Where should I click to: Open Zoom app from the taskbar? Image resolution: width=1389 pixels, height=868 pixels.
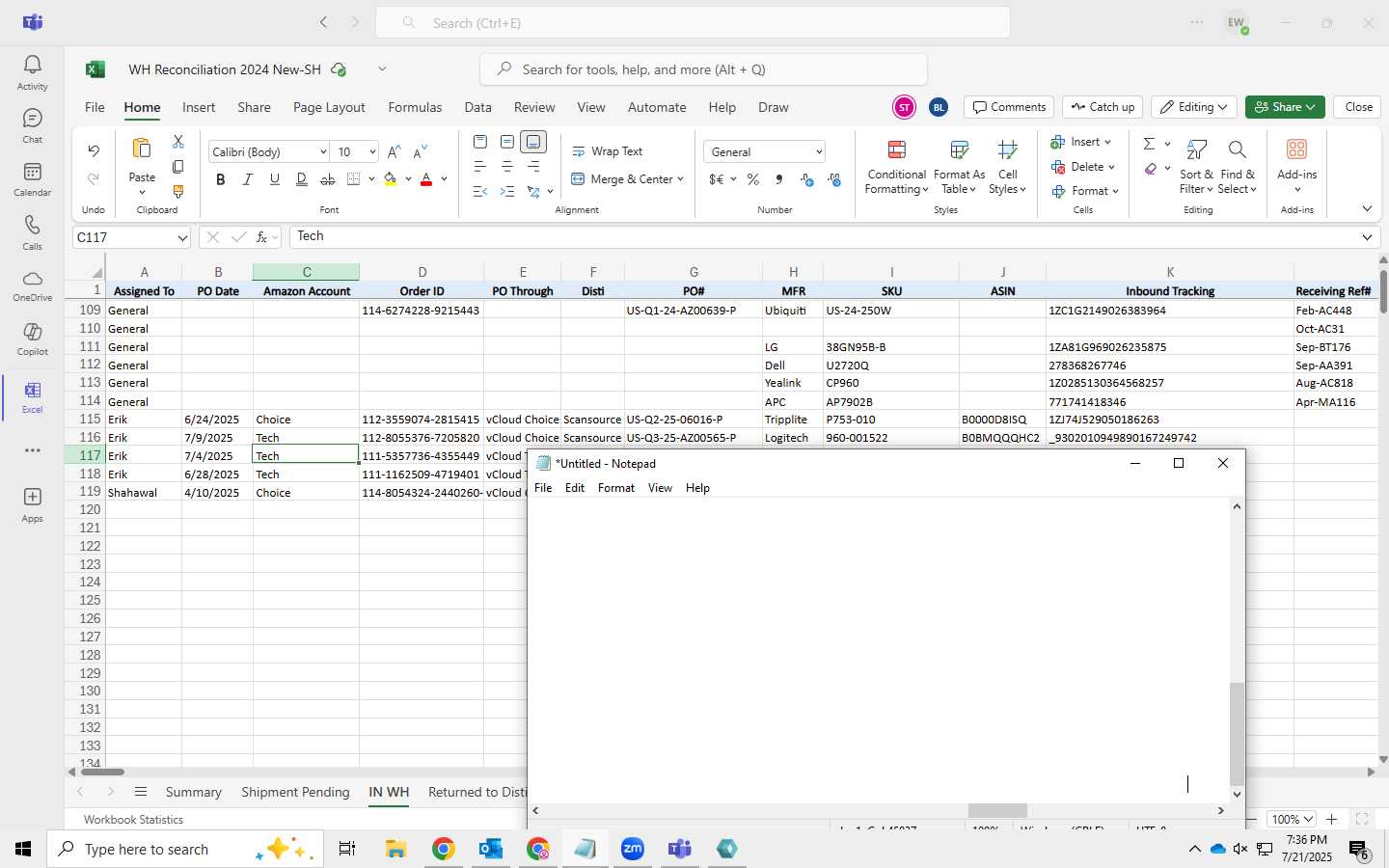[x=633, y=849]
